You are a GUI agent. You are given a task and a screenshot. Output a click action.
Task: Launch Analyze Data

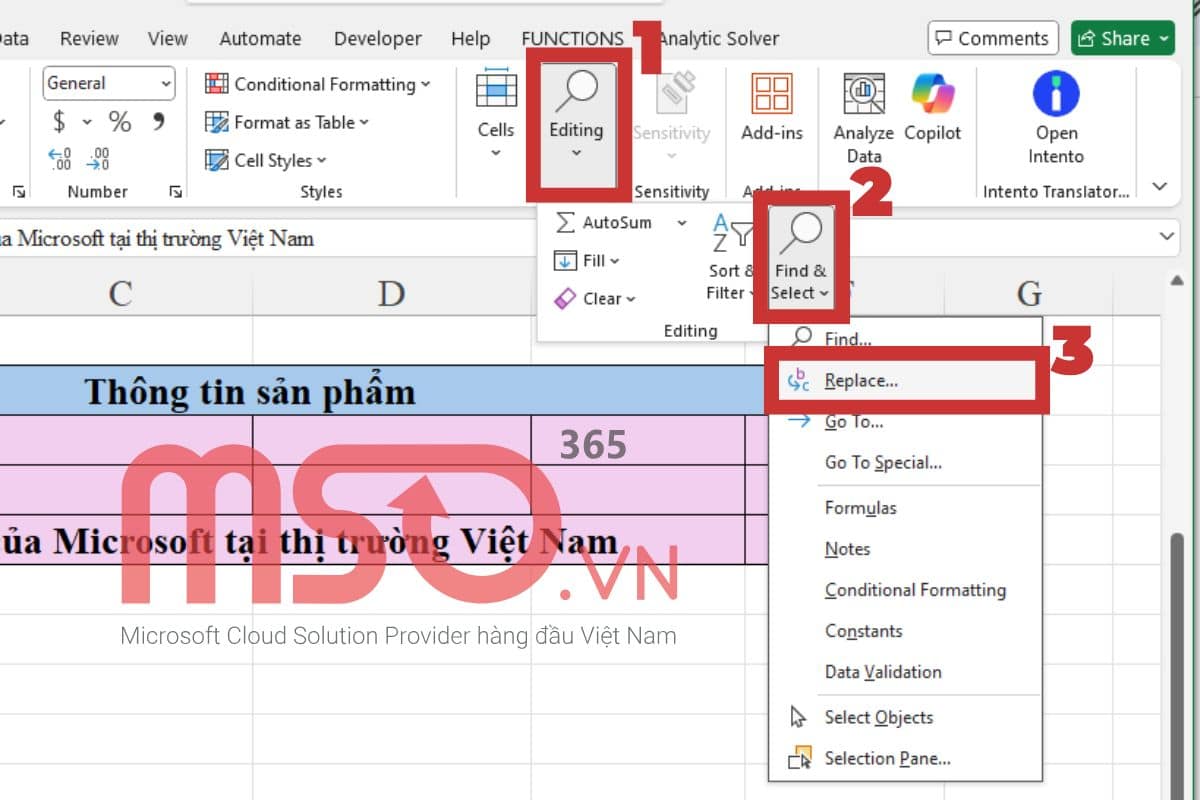(863, 119)
